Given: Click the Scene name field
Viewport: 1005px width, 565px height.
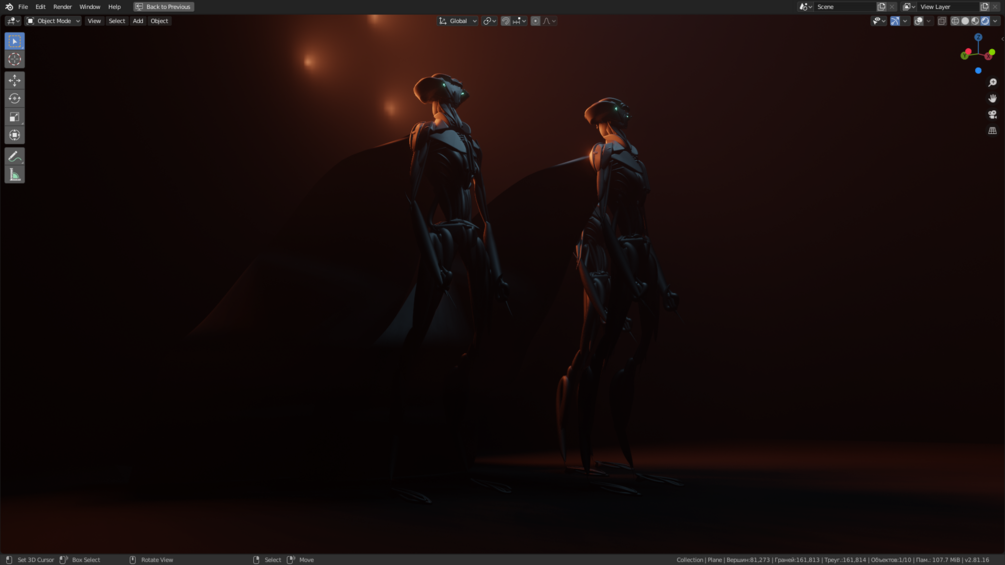Looking at the screenshot, I should 844,6.
